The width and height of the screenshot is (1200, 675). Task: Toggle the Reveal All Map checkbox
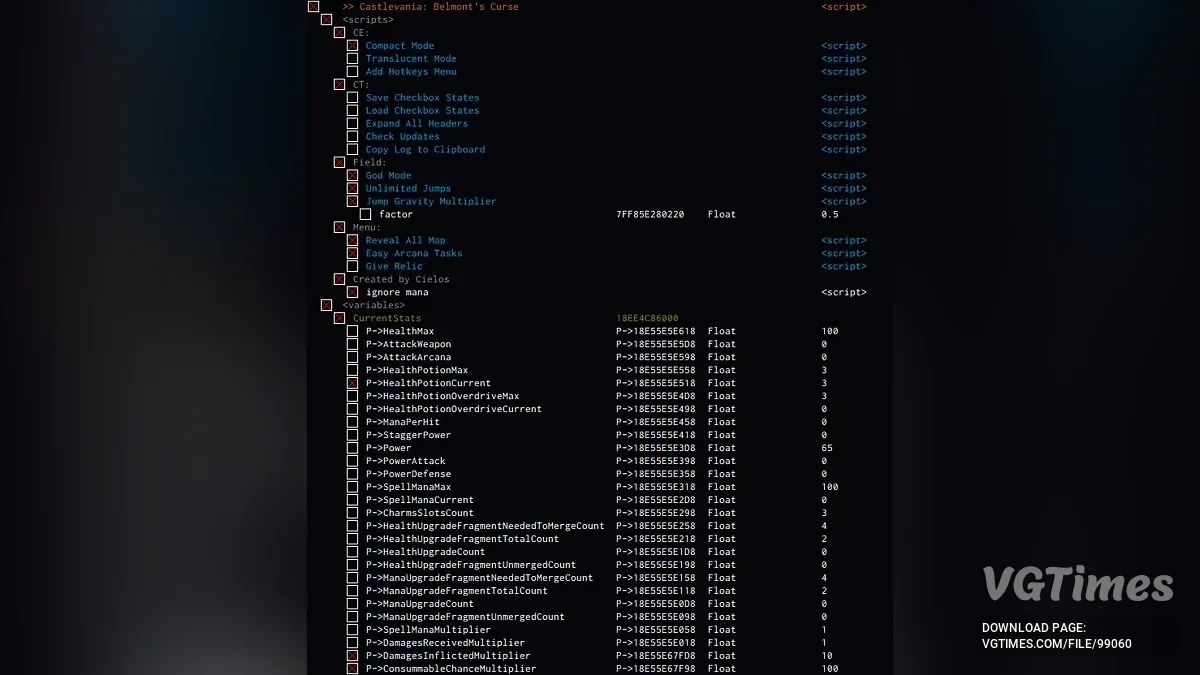tap(352, 241)
